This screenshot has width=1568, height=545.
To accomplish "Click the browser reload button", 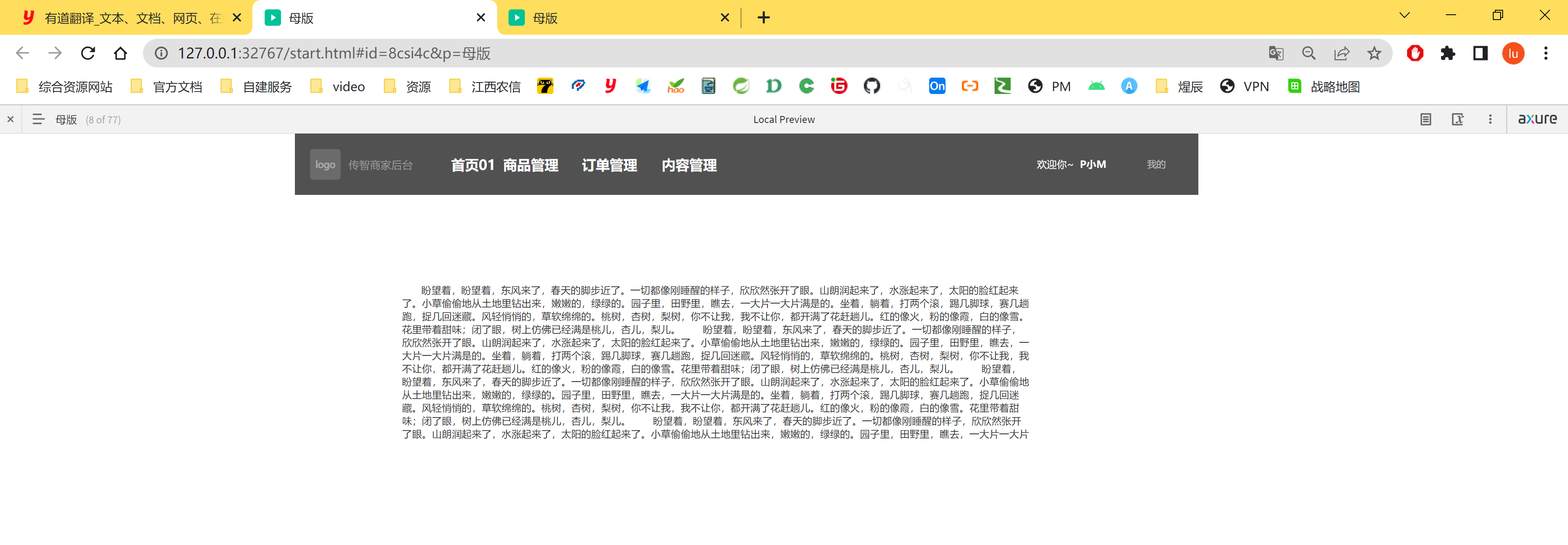I will click(x=88, y=54).
